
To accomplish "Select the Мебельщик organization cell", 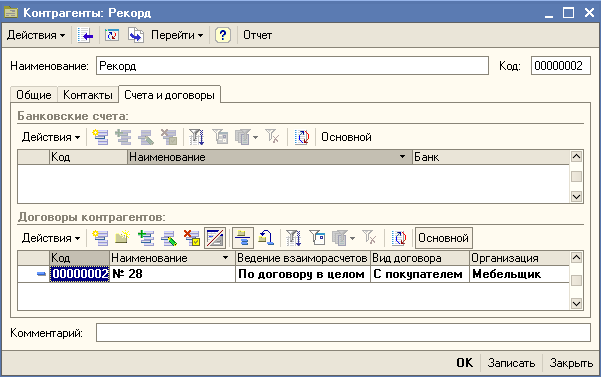I will [x=519, y=274].
